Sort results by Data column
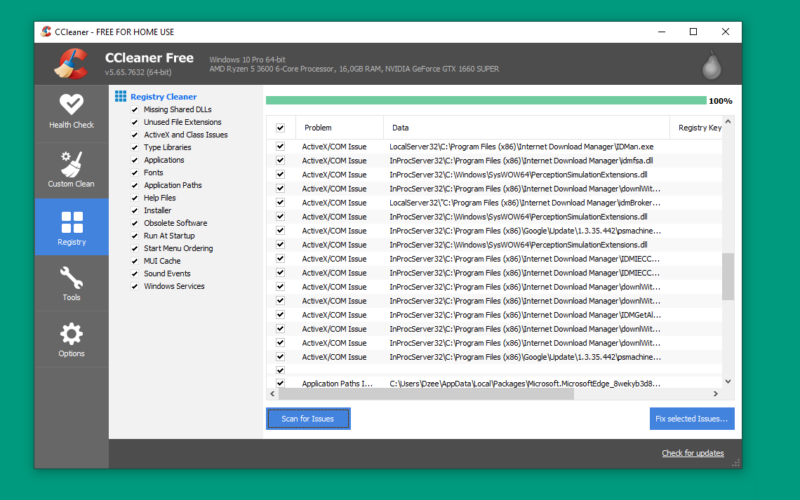The image size is (800, 500). tap(526, 128)
